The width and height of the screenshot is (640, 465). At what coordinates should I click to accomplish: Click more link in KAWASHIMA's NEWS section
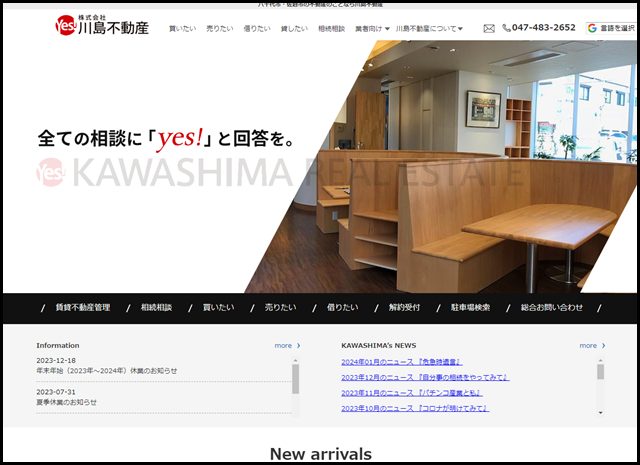[588, 345]
